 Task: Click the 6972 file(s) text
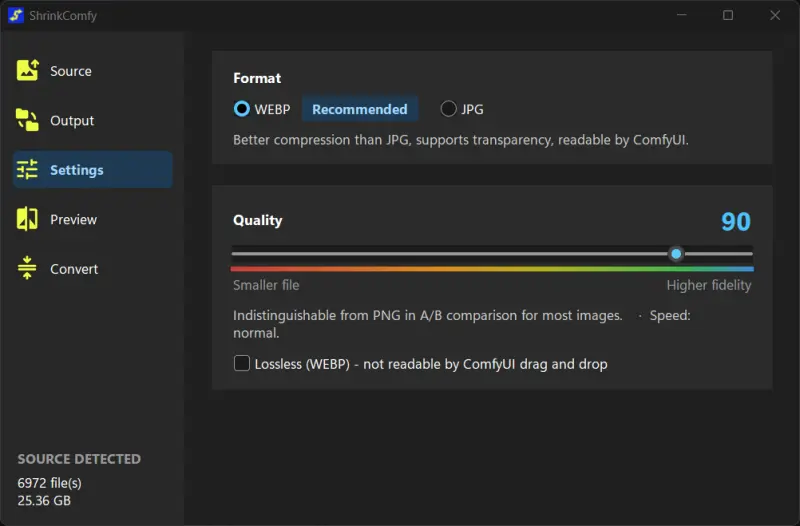pos(49,483)
